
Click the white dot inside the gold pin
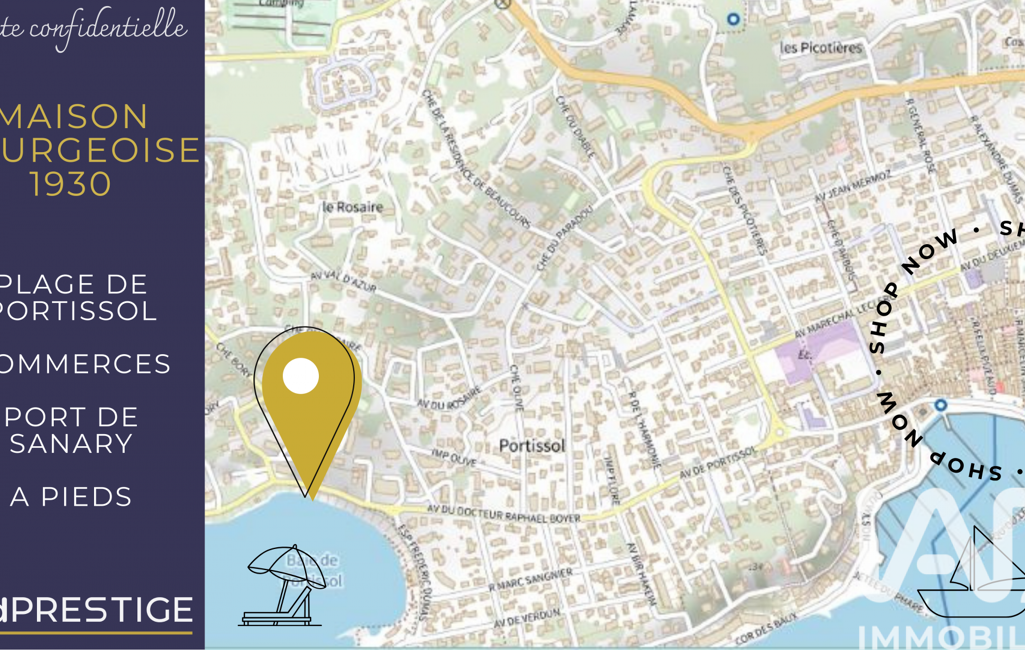coord(301,376)
